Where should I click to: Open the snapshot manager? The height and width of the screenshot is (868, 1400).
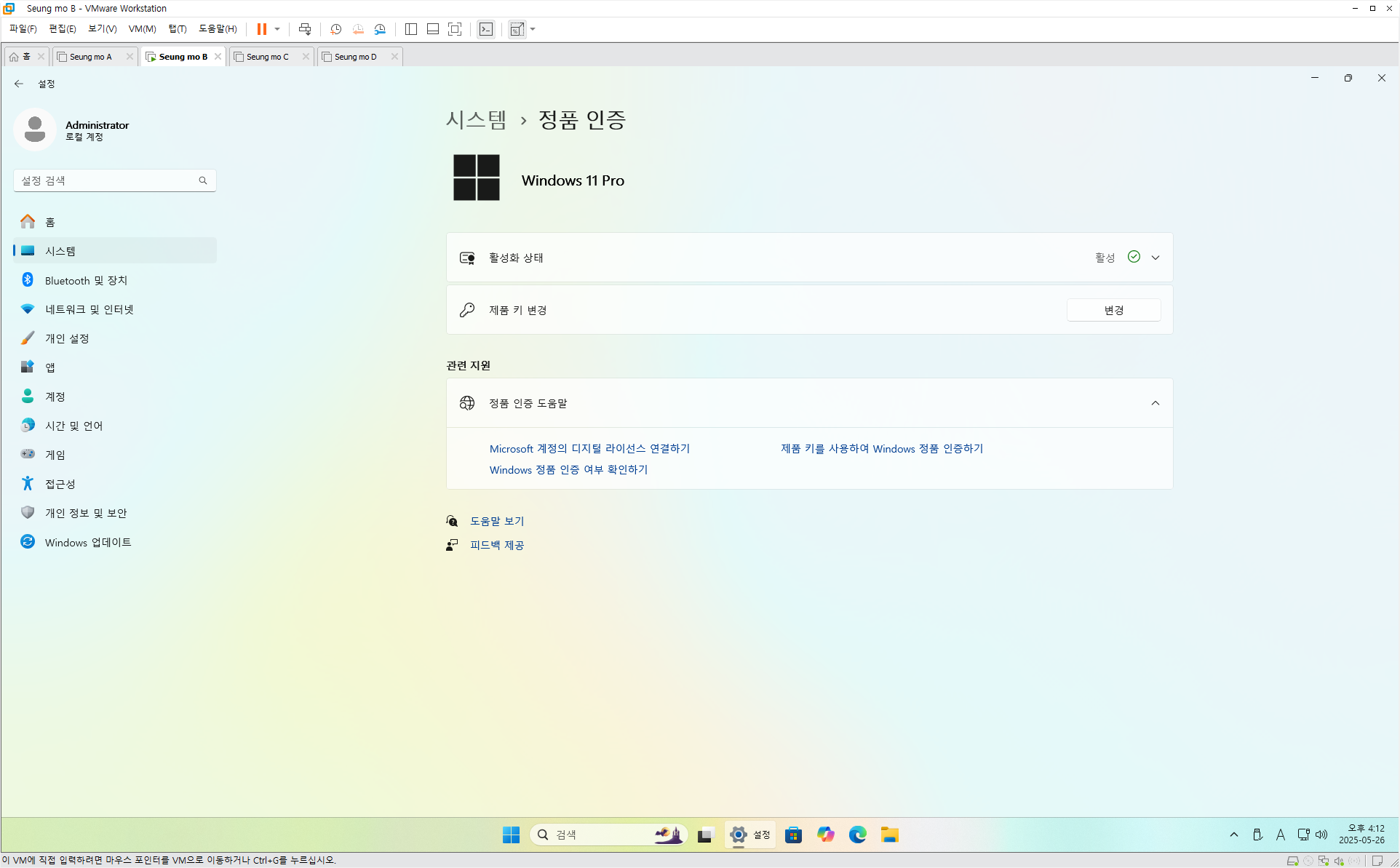pyautogui.click(x=380, y=29)
